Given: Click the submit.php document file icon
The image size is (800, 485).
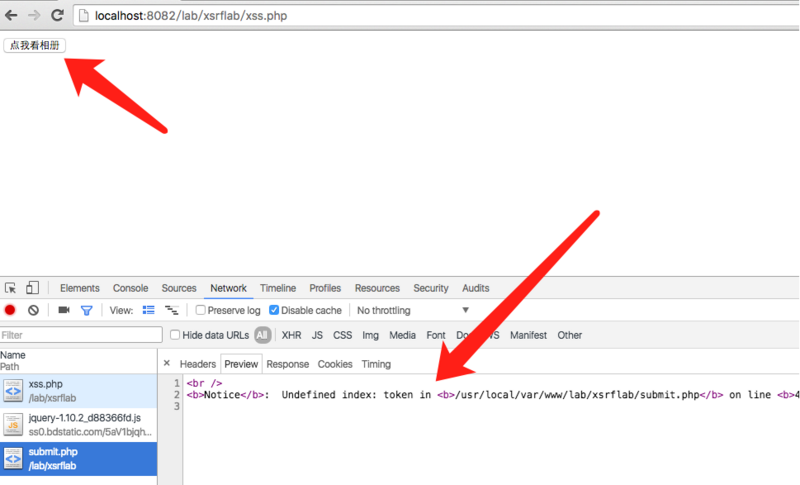Looking at the screenshot, I should coord(13,459).
